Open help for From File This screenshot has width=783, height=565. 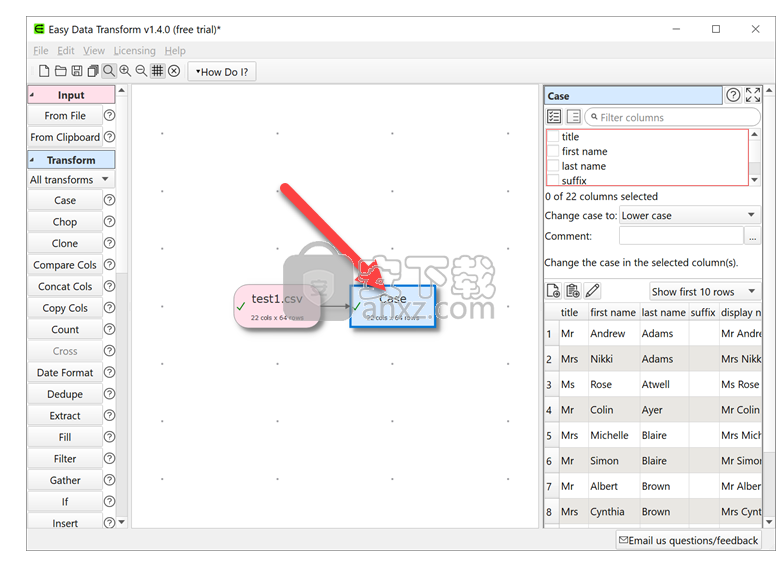click(x=109, y=115)
